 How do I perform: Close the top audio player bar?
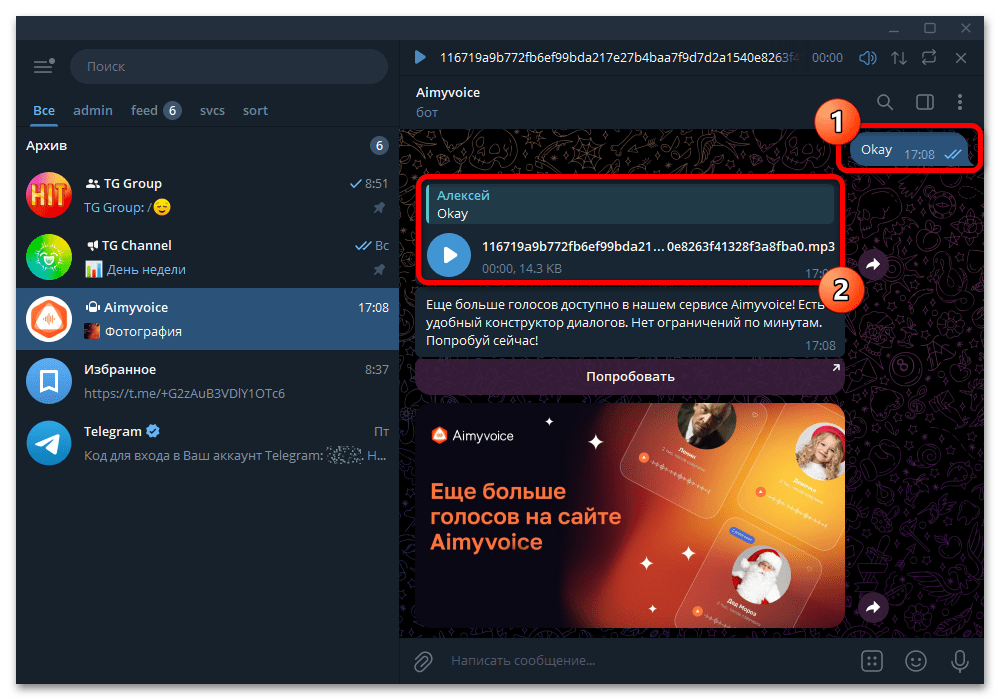coord(960,58)
